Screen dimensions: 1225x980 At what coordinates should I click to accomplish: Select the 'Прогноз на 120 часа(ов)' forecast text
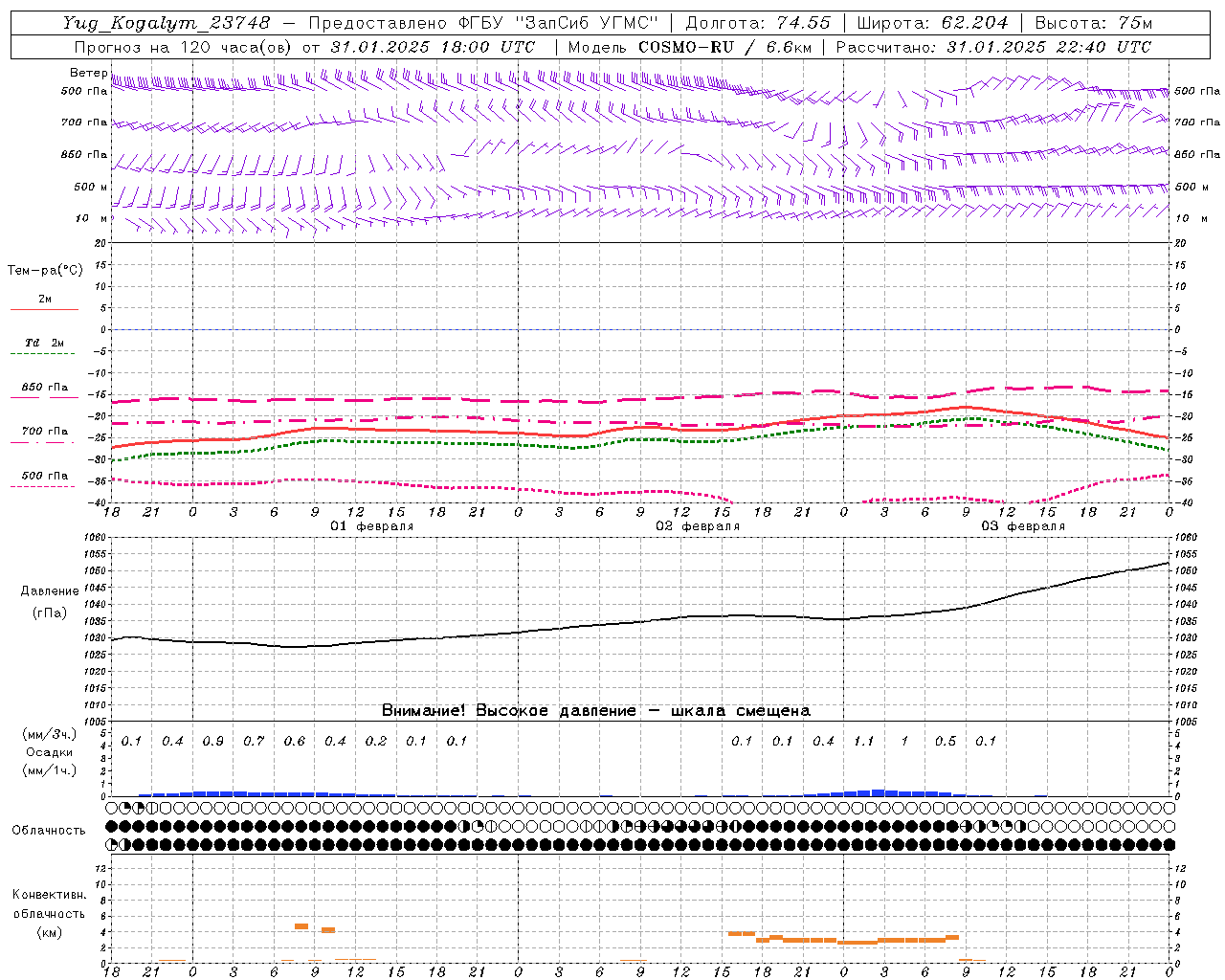[182, 47]
